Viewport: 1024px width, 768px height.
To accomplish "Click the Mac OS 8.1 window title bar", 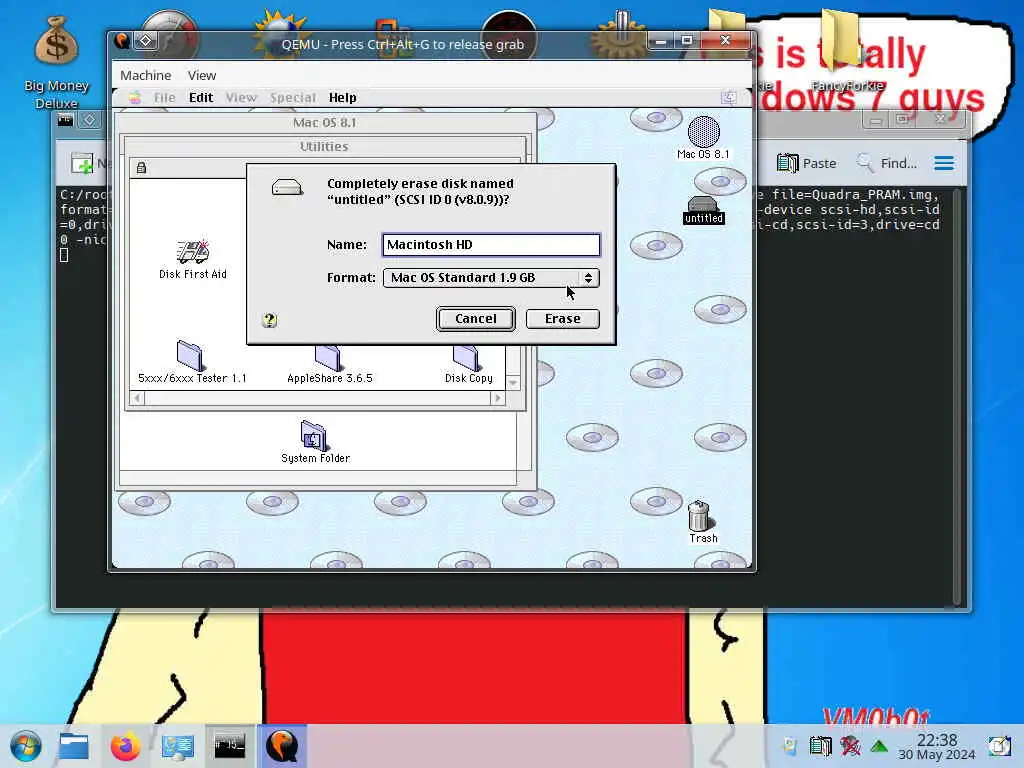I will tap(325, 123).
